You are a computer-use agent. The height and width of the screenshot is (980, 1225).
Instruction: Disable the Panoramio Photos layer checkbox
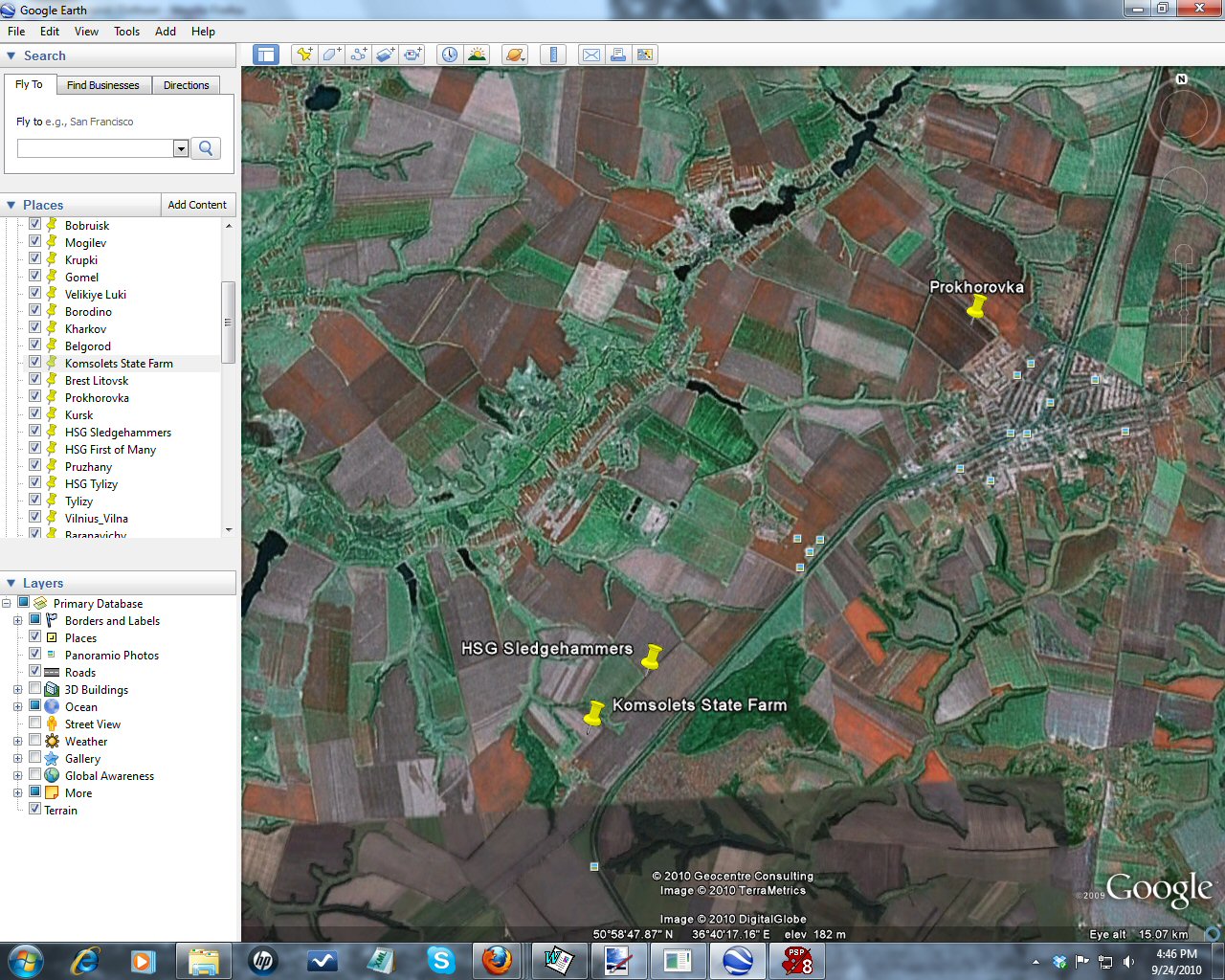(x=35, y=655)
